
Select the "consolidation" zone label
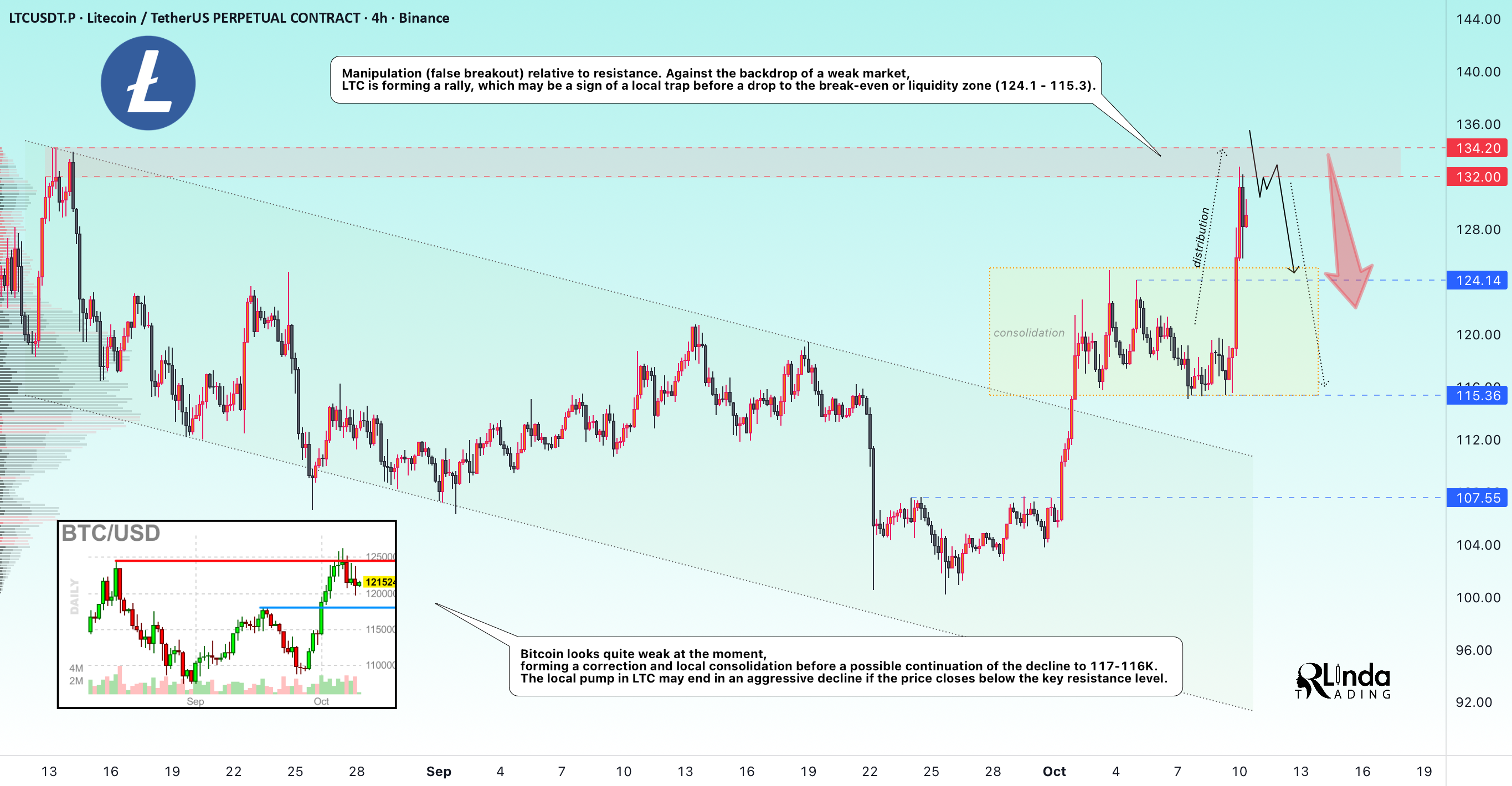(1029, 333)
